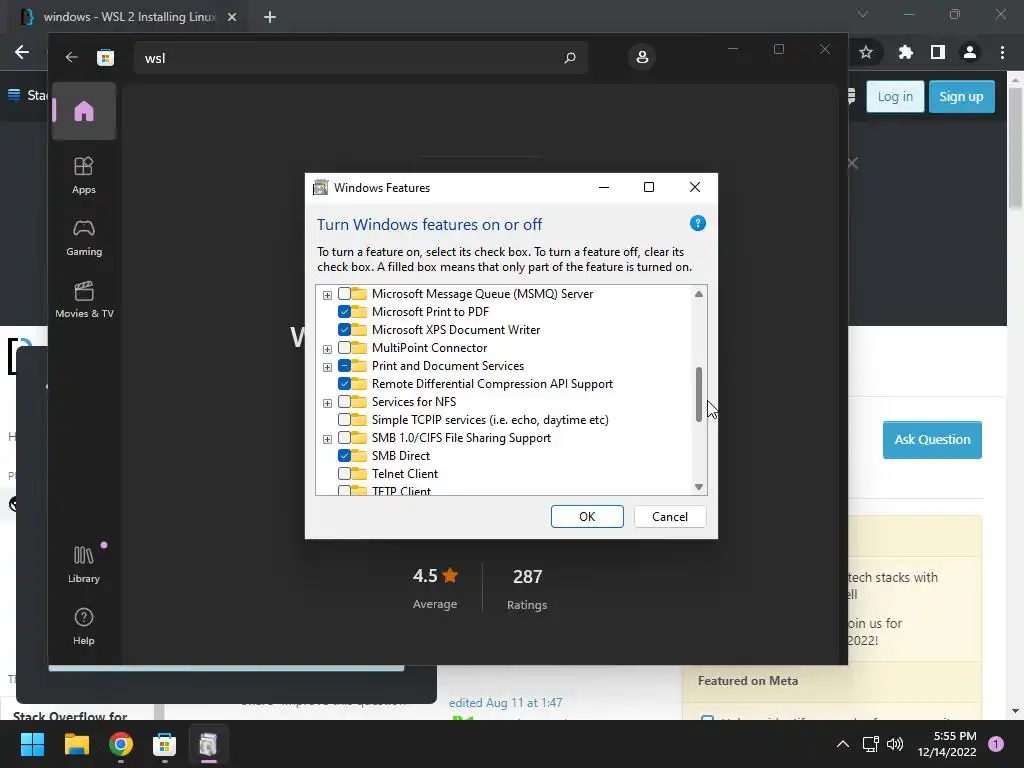Image resolution: width=1024 pixels, height=768 pixels.
Task: Expand Services for NFS node
Action: click(x=327, y=403)
